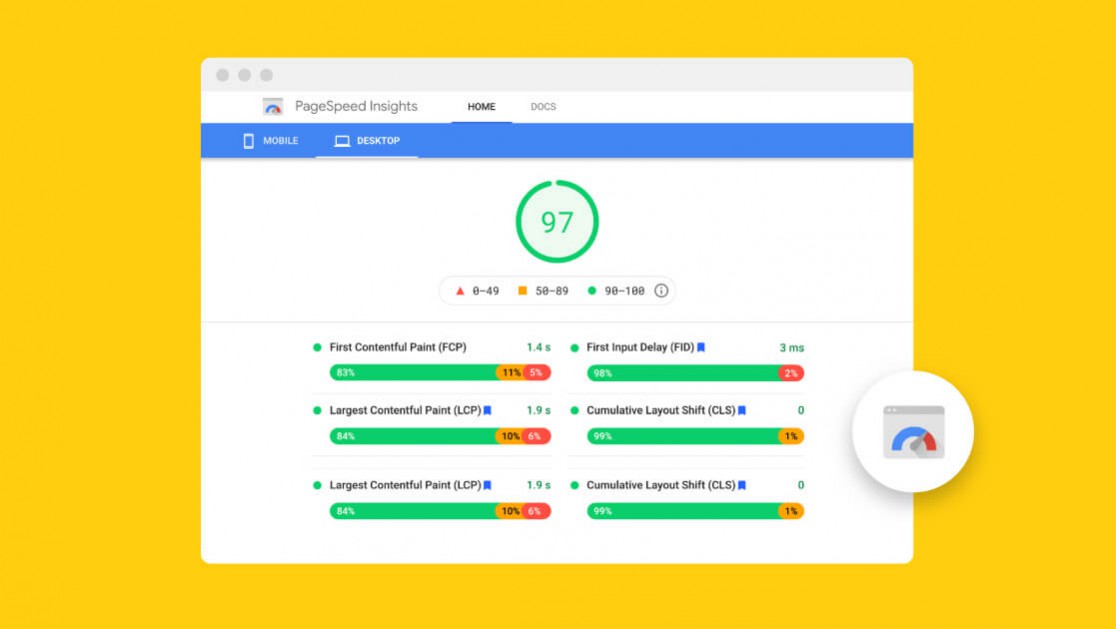This screenshot has height=629, width=1116.
Task: Click the 50-89 range text in legend
Action: click(552, 291)
